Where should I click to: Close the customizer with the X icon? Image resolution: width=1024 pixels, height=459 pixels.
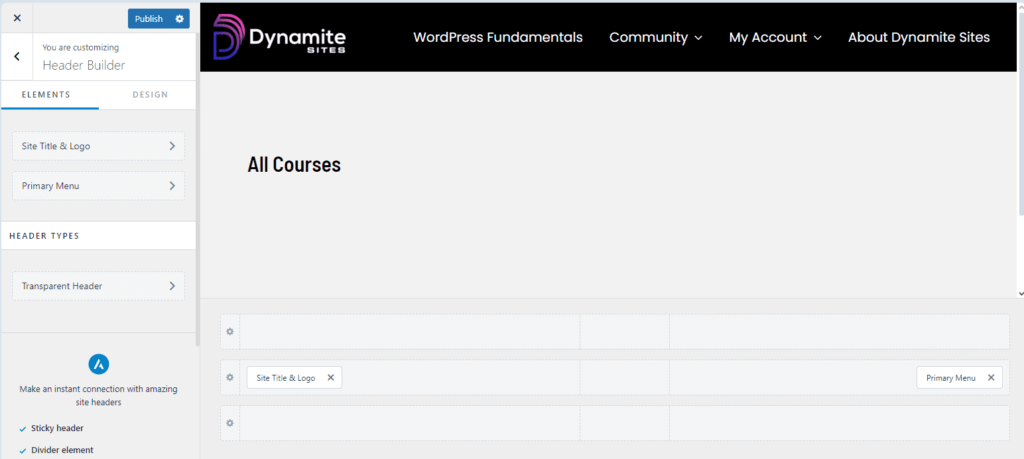pyautogui.click(x=17, y=18)
